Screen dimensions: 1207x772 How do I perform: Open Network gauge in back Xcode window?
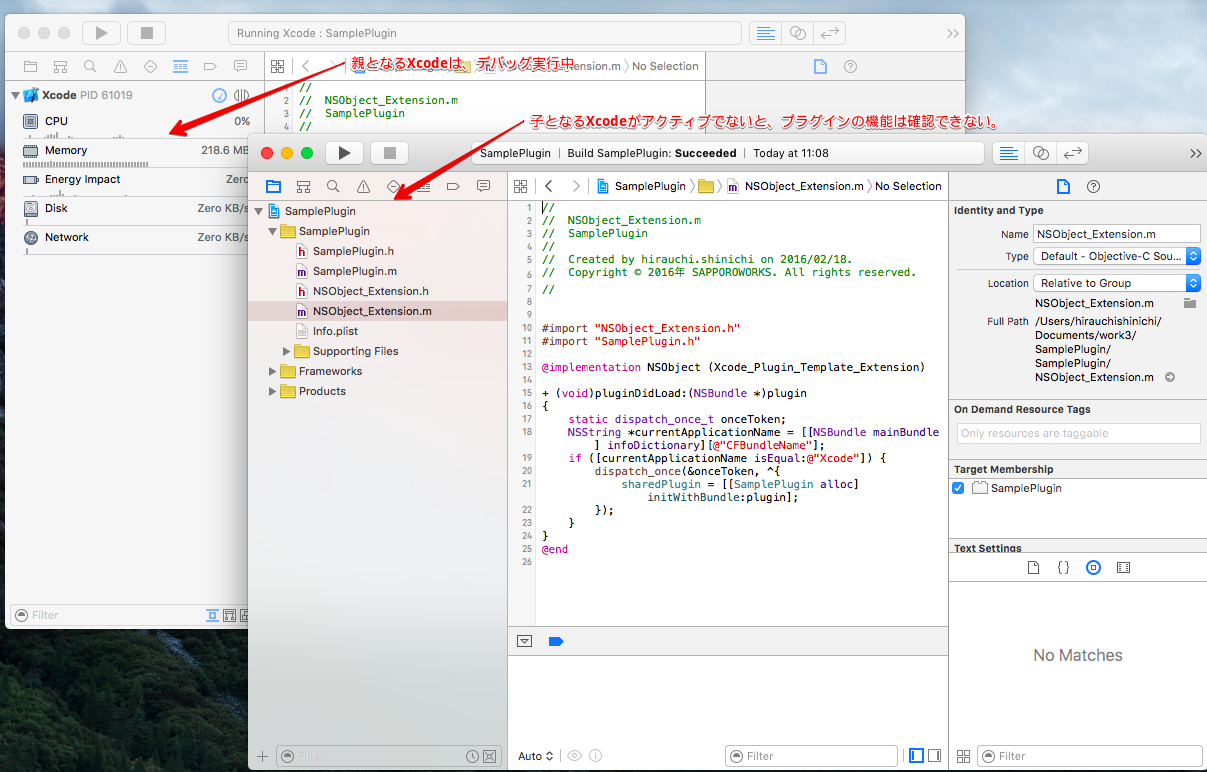127,239
